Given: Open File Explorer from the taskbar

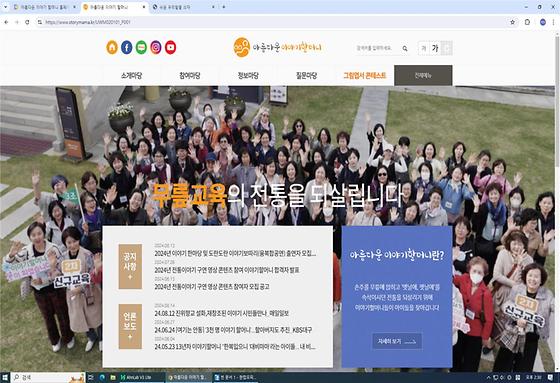Looking at the screenshot, I should coord(113,377).
